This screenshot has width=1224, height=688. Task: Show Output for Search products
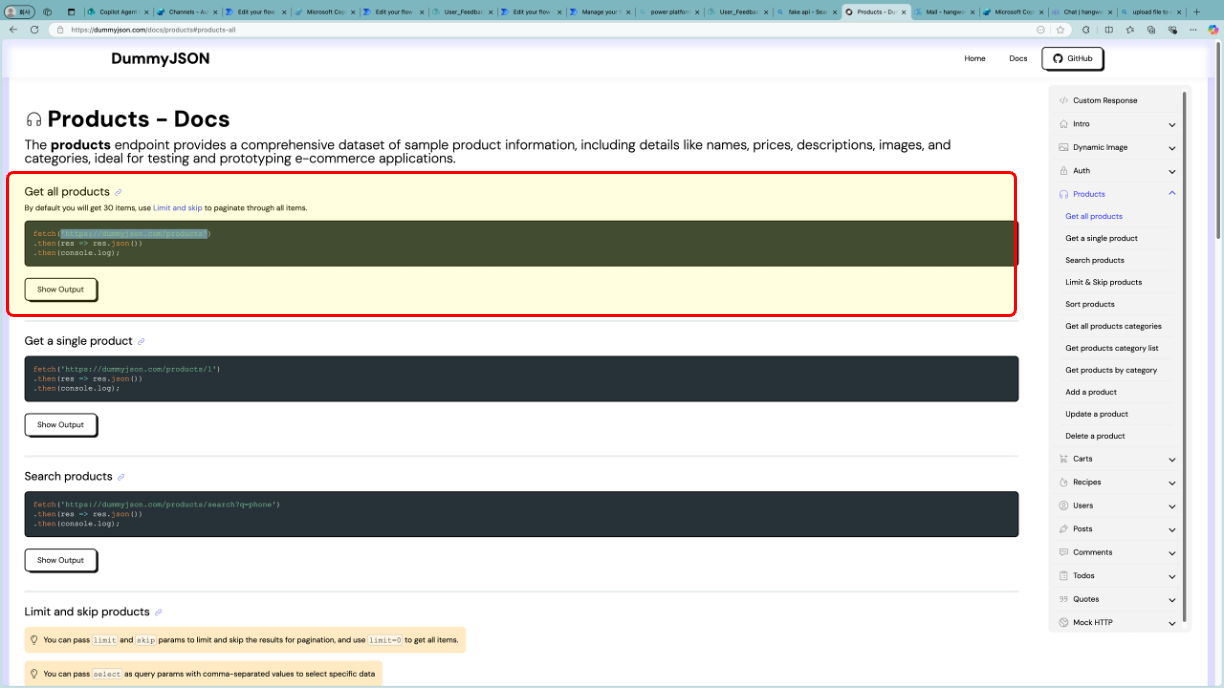61,560
